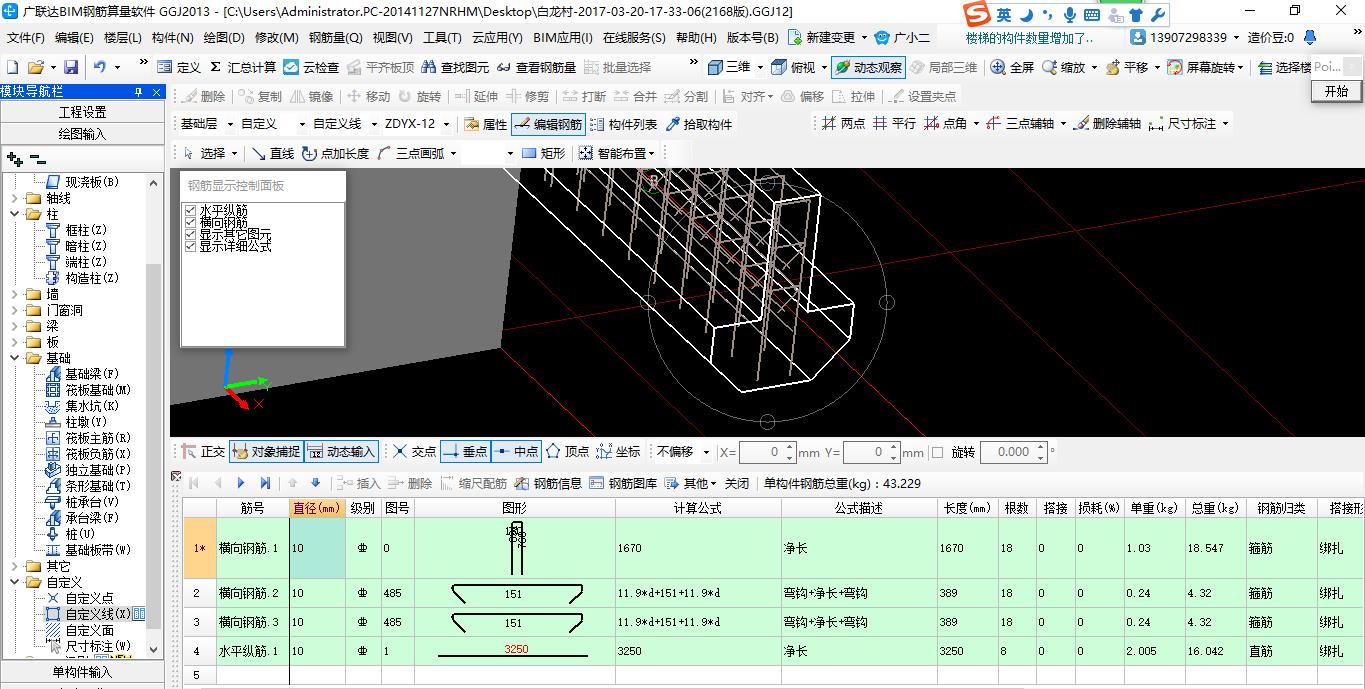The height and width of the screenshot is (689, 1365).
Task: Open 钢筋量(Q) menu
Action: pos(335,38)
